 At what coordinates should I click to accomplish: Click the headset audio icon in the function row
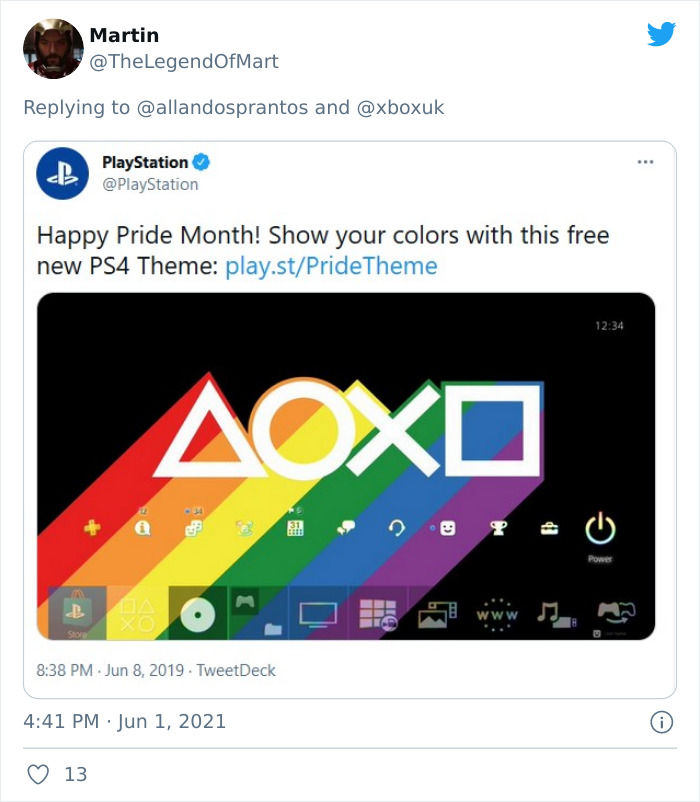coord(396,526)
